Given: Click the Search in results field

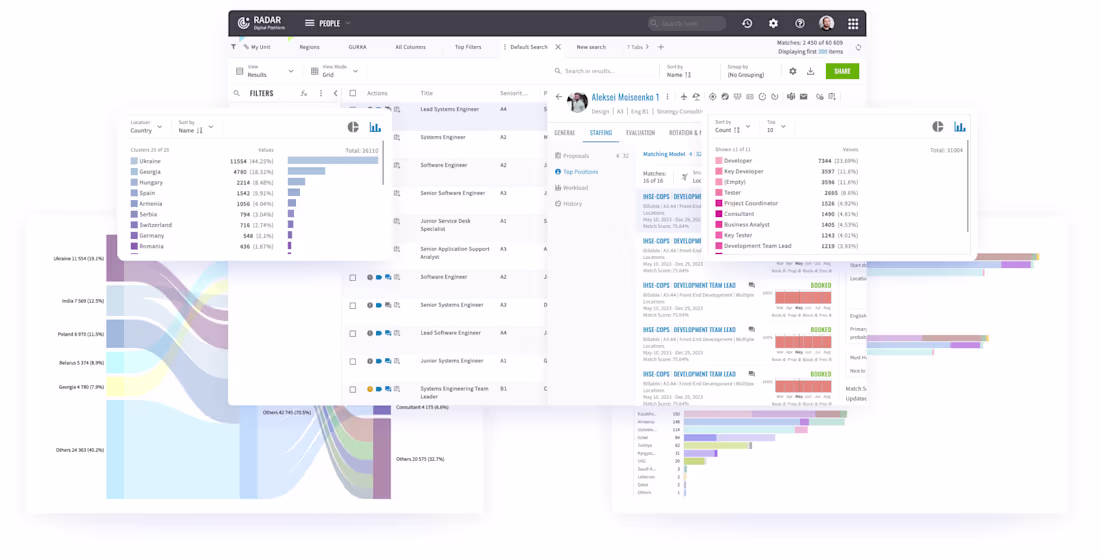Looking at the screenshot, I should (603, 71).
